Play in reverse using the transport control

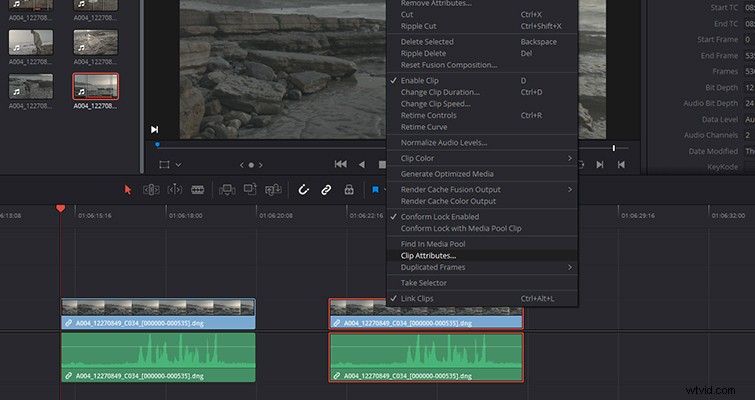click(362, 165)
